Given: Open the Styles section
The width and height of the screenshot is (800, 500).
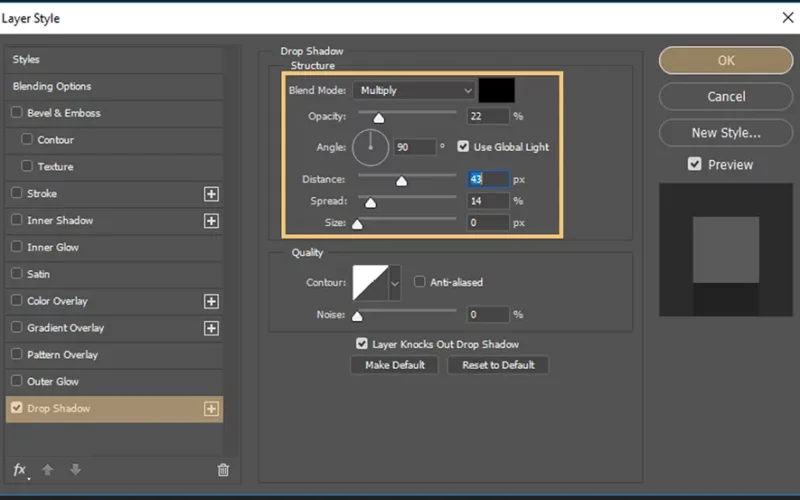Looking at the screenshot, I should [114, 60].
